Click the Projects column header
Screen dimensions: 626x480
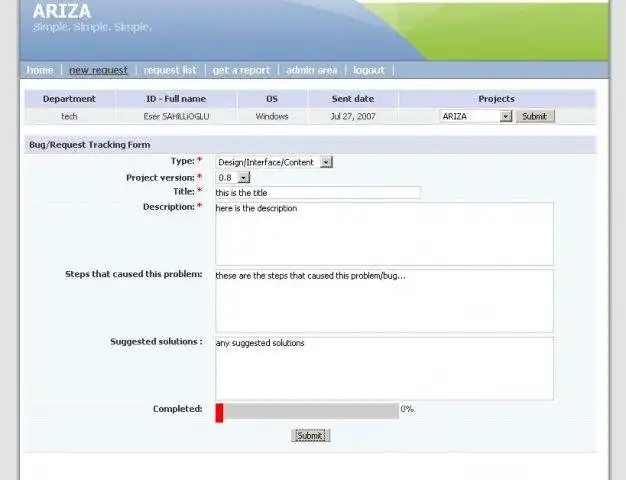[x=496, y=99]
